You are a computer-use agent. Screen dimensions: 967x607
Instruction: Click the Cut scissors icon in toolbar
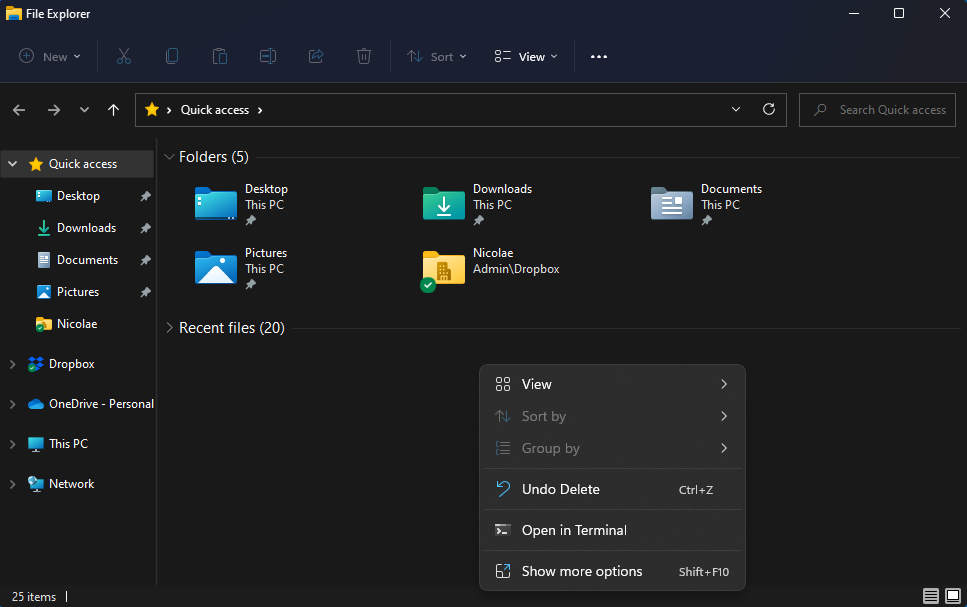coord(124,57)
